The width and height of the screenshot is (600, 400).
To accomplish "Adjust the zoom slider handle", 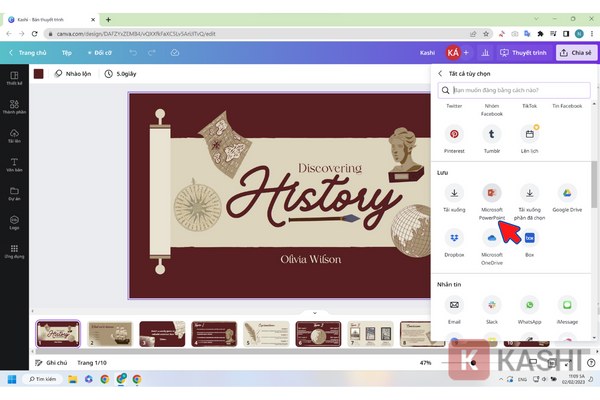I will click(x=473, y=362).
